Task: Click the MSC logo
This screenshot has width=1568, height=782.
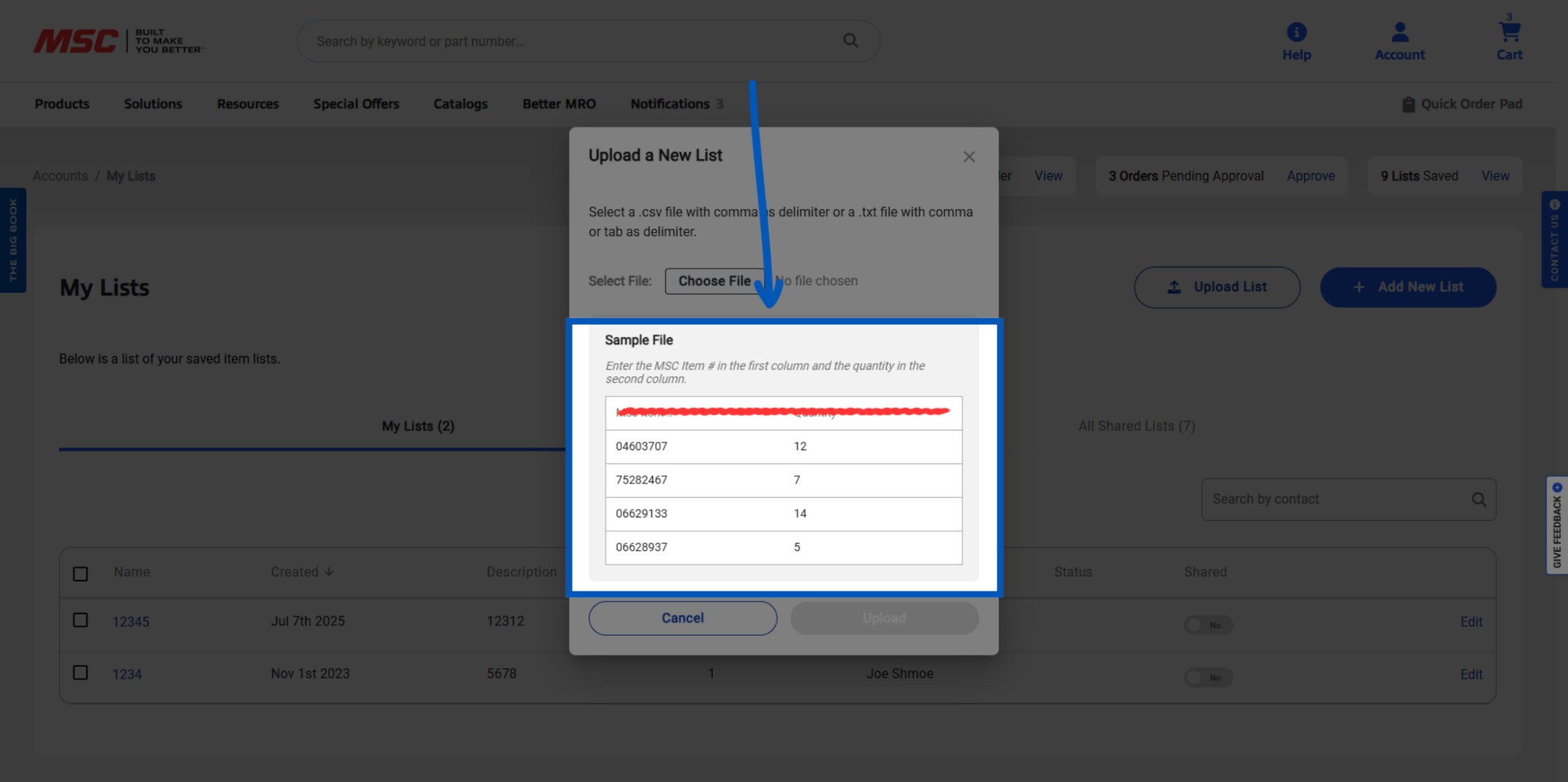Action: 118,41
